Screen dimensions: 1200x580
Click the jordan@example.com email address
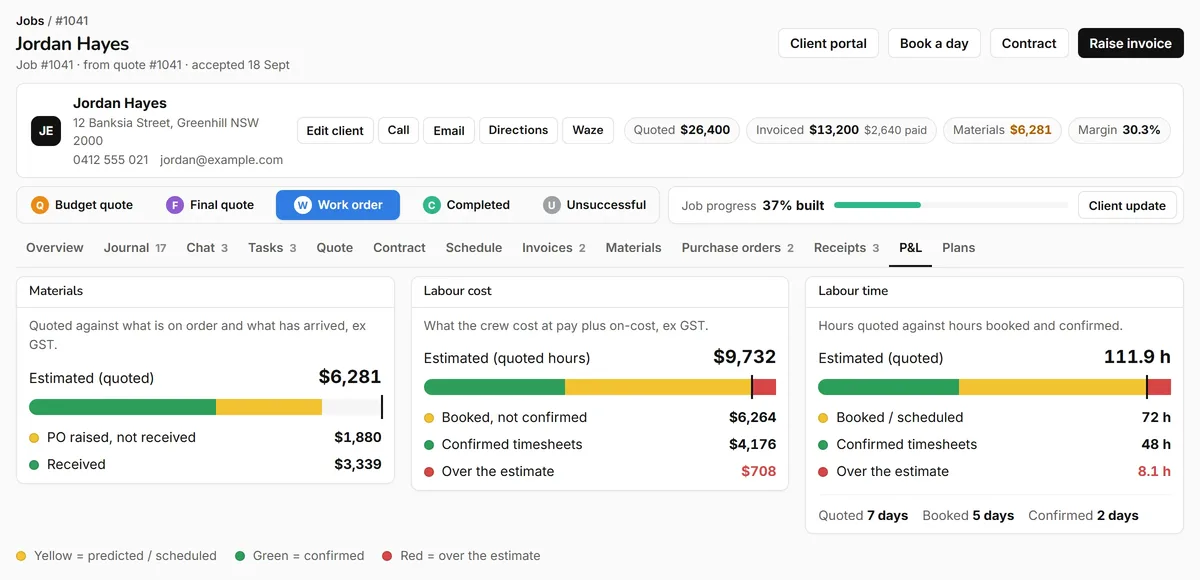(x=221, y=160)
